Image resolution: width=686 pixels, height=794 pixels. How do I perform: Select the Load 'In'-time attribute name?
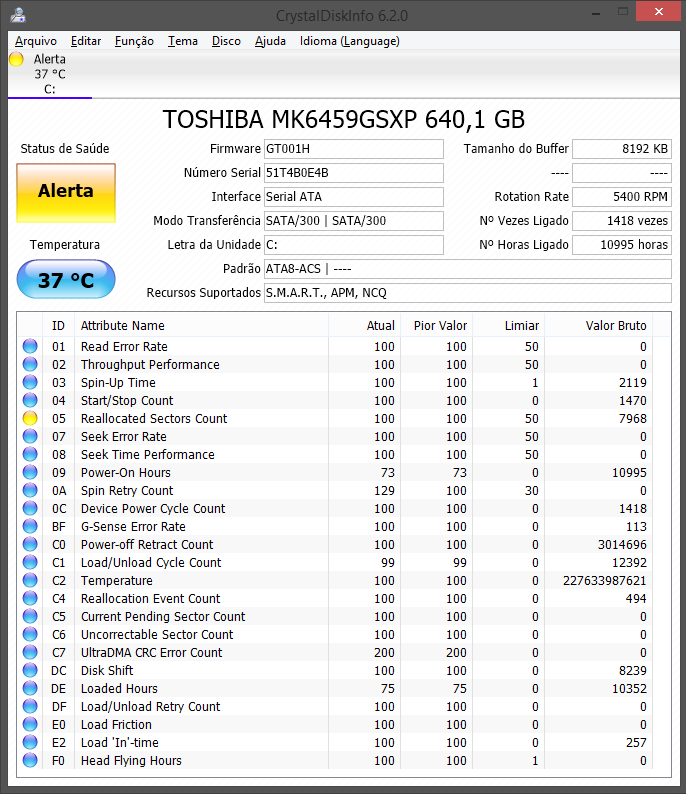pyautogui.click(x=119, y=743)
